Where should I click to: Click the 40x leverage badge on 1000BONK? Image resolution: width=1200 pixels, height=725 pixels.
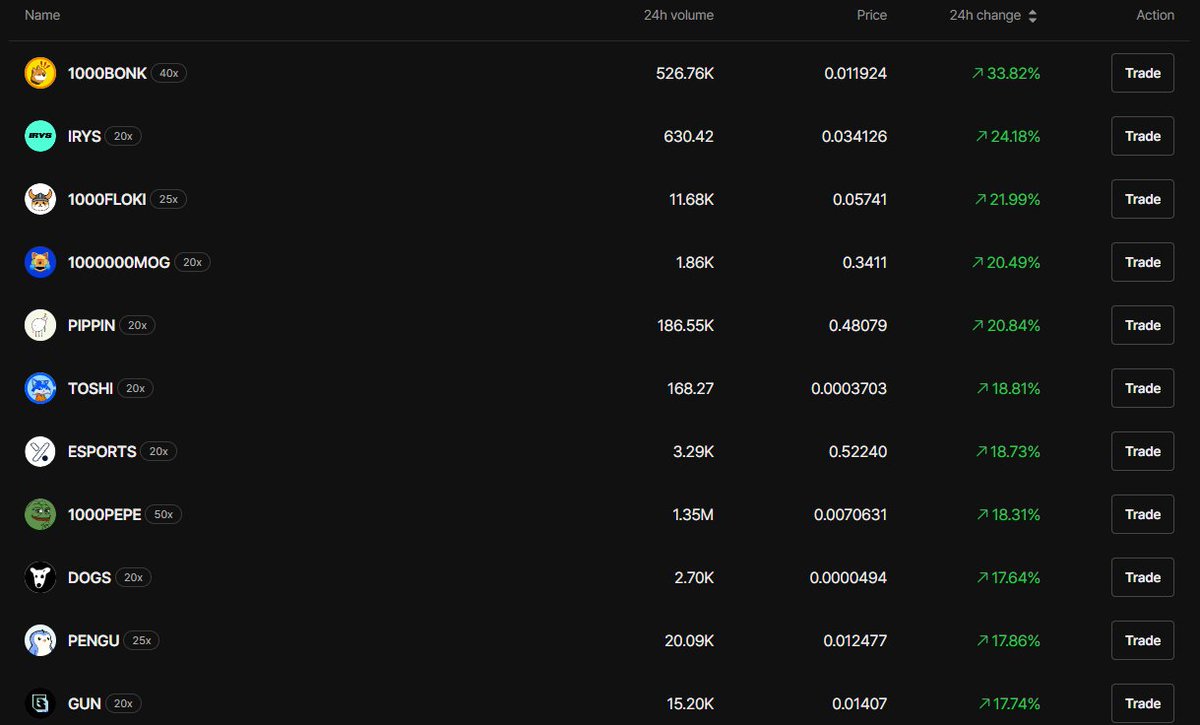coord(169,73)
